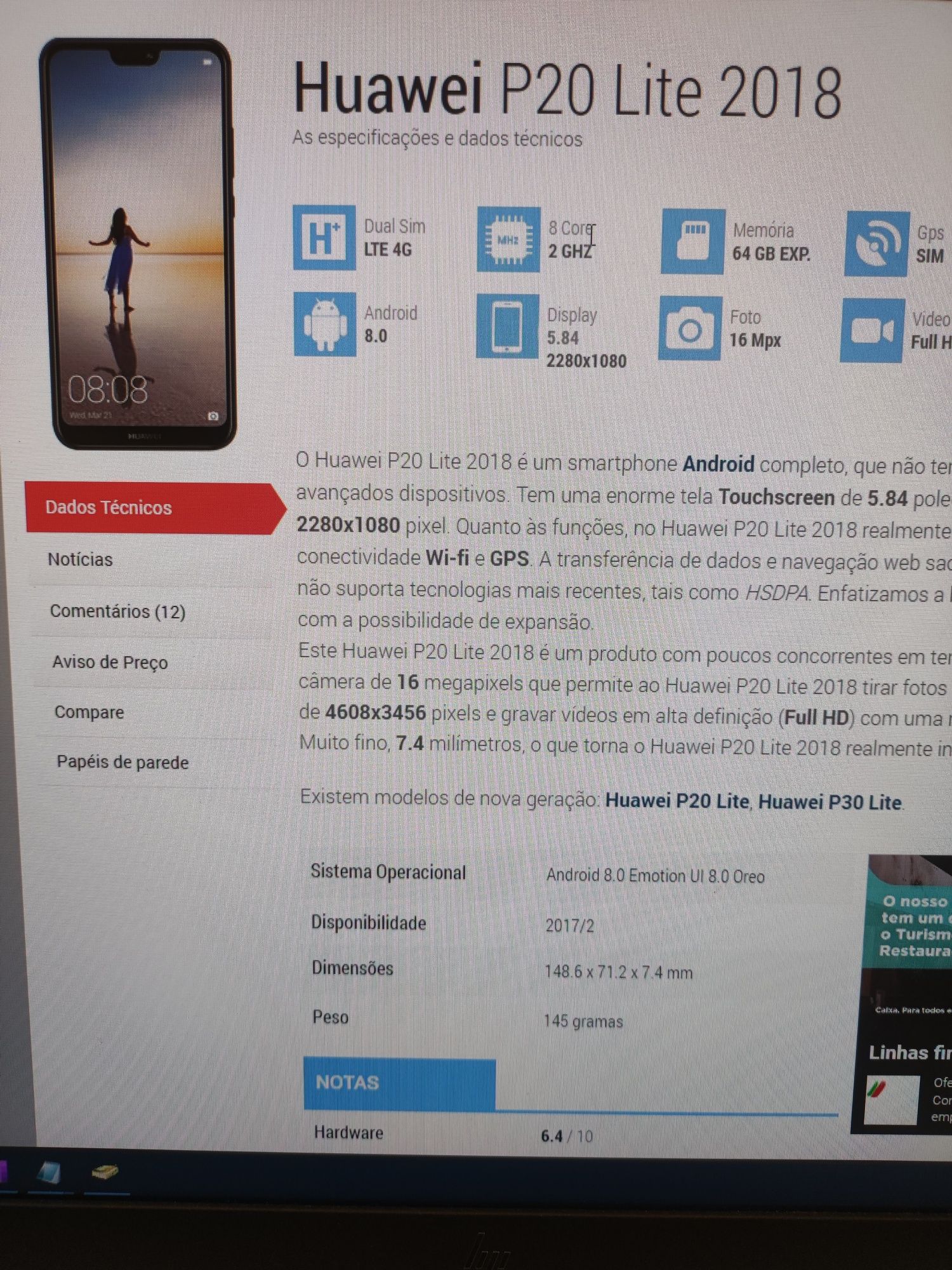Click the 'Peso' row label

pyautogui.click(x=330, y=1017)
